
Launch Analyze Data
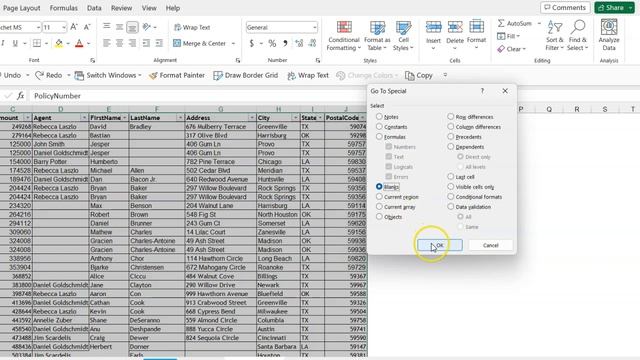609,36
